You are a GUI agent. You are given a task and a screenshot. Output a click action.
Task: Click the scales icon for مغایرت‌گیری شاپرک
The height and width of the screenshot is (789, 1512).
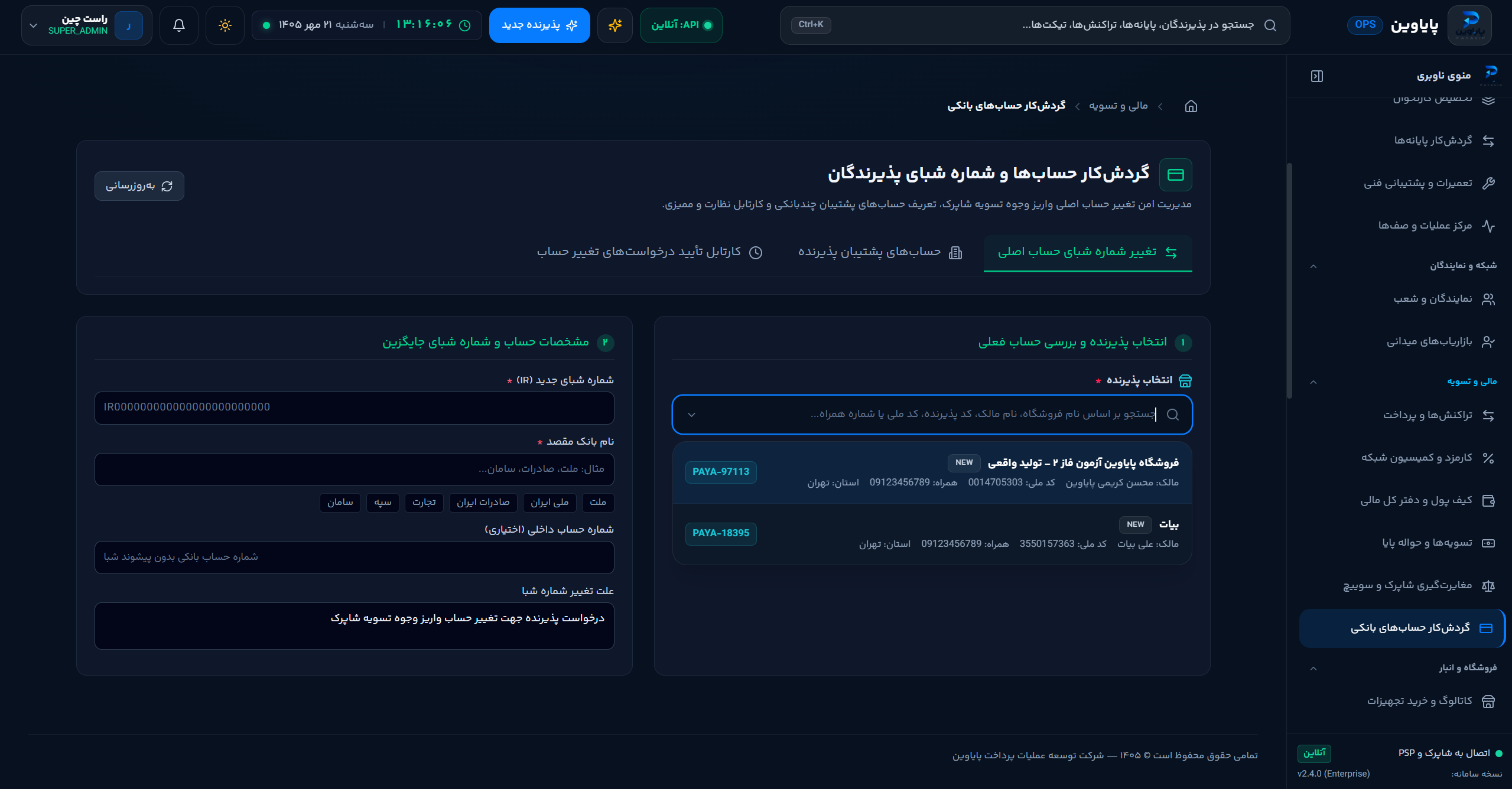point(1488,586)
